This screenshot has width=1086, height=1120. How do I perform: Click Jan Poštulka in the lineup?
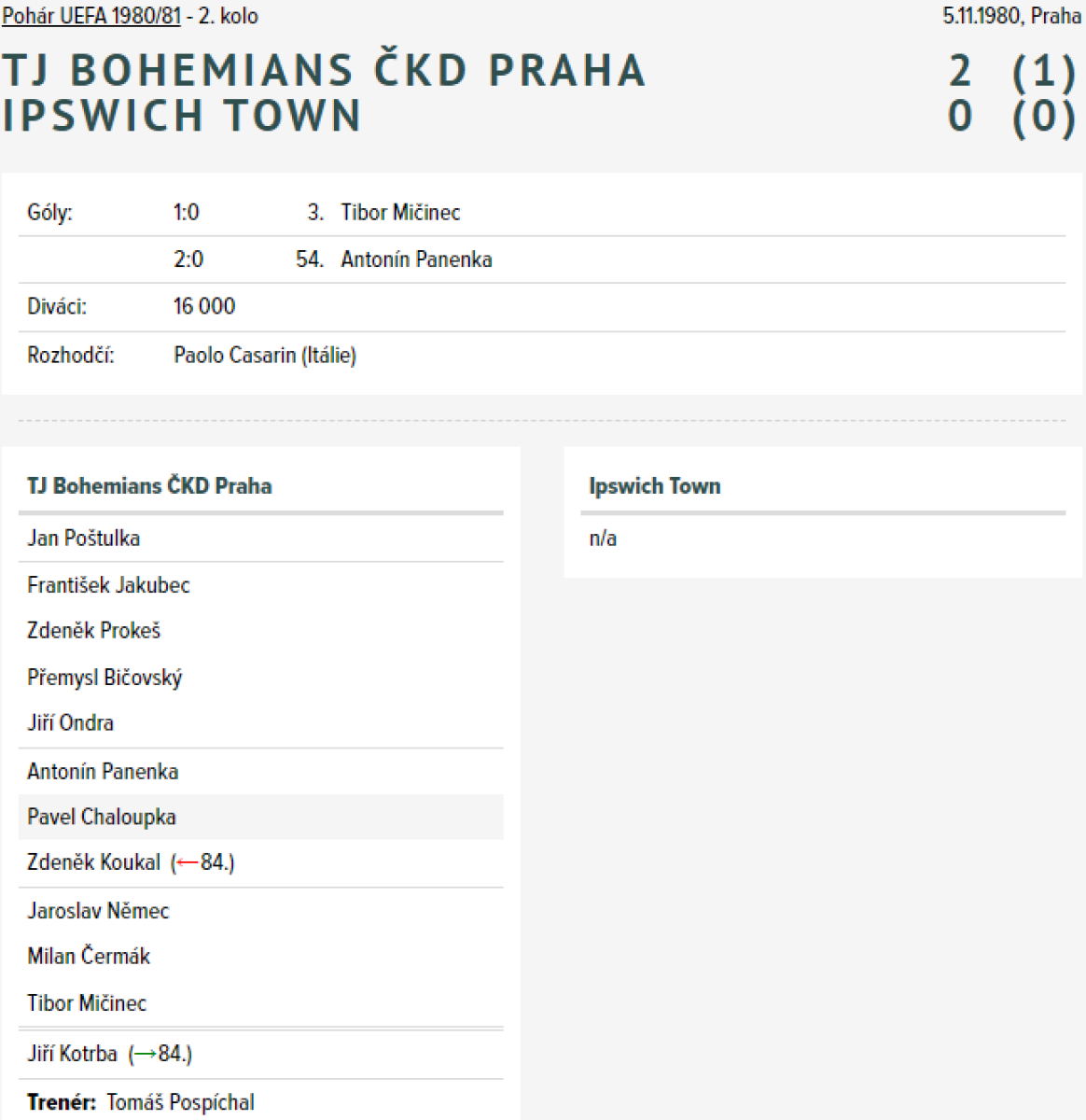[x=84, y=539]
